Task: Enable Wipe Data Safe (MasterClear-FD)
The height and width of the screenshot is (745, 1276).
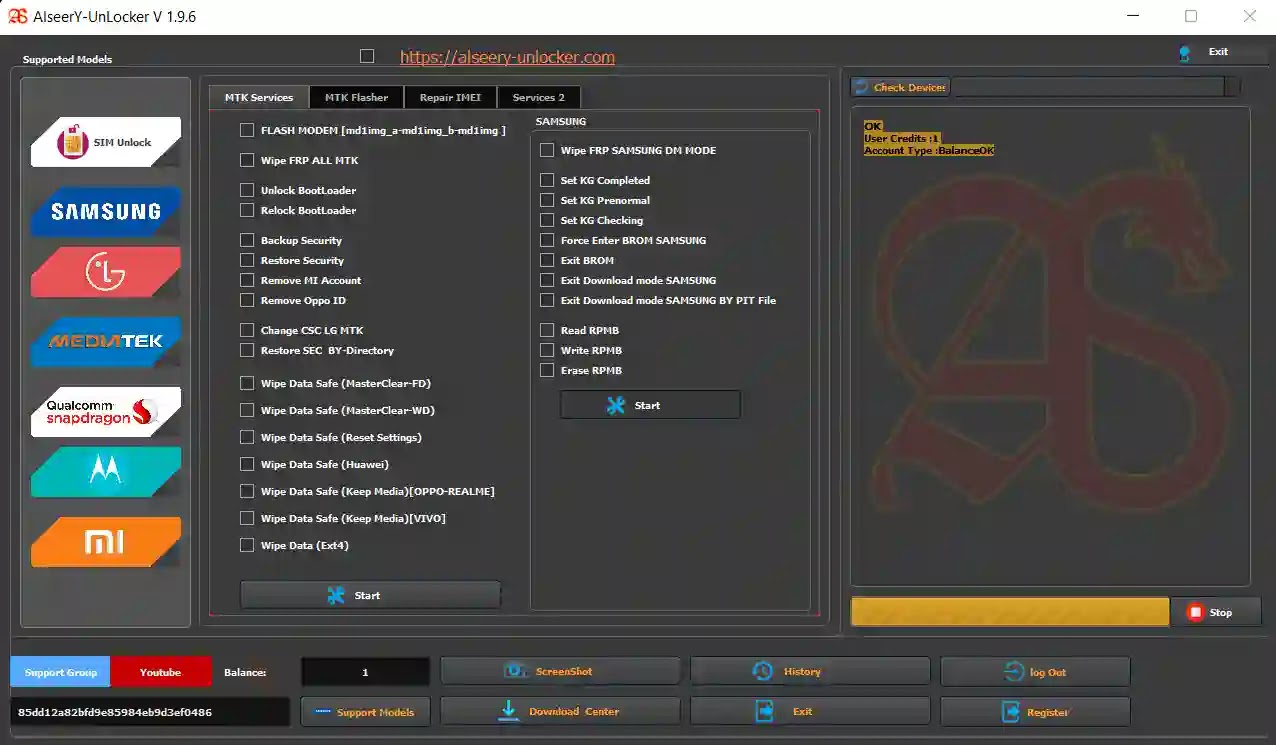Action: pyautogui.click(x=247, y=383)
